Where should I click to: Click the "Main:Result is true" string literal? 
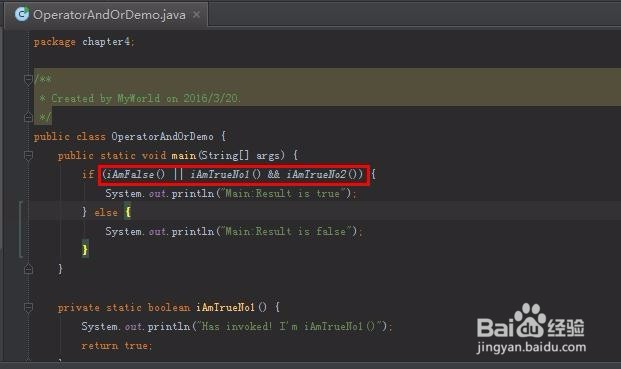(284, 194)
